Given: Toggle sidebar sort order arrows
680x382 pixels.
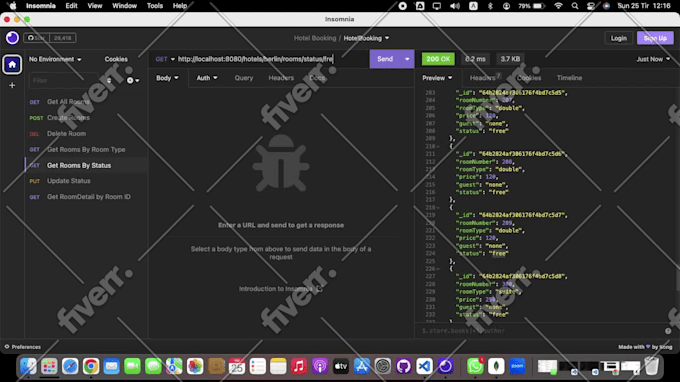Looking at the screenshot, I should tap(109, 80).
